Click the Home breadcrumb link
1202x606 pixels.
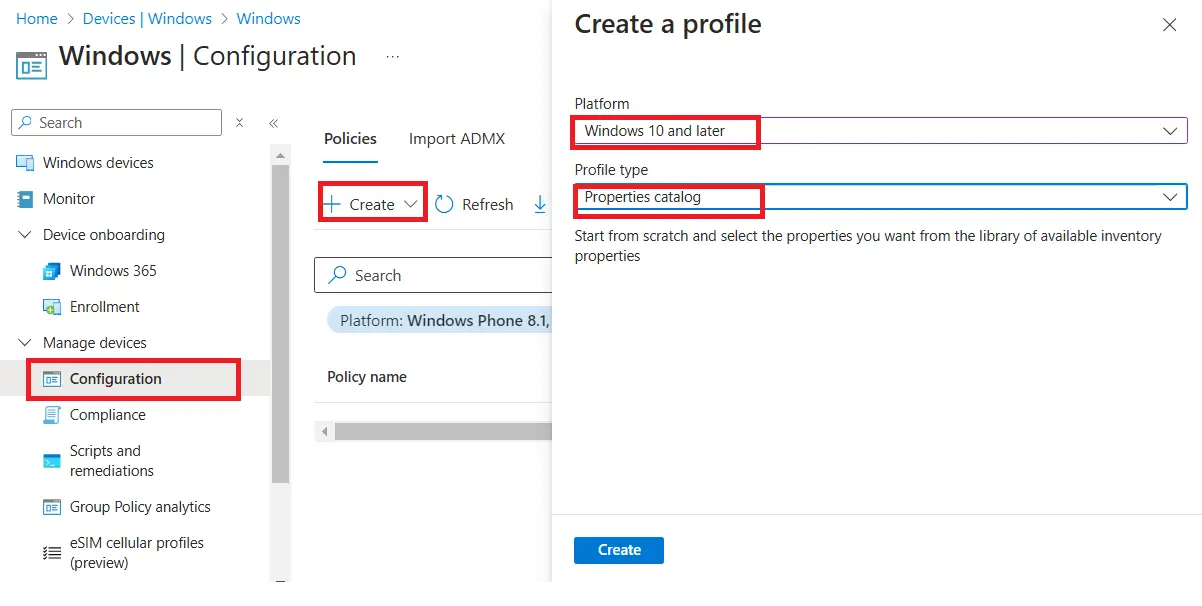(37, 19)
